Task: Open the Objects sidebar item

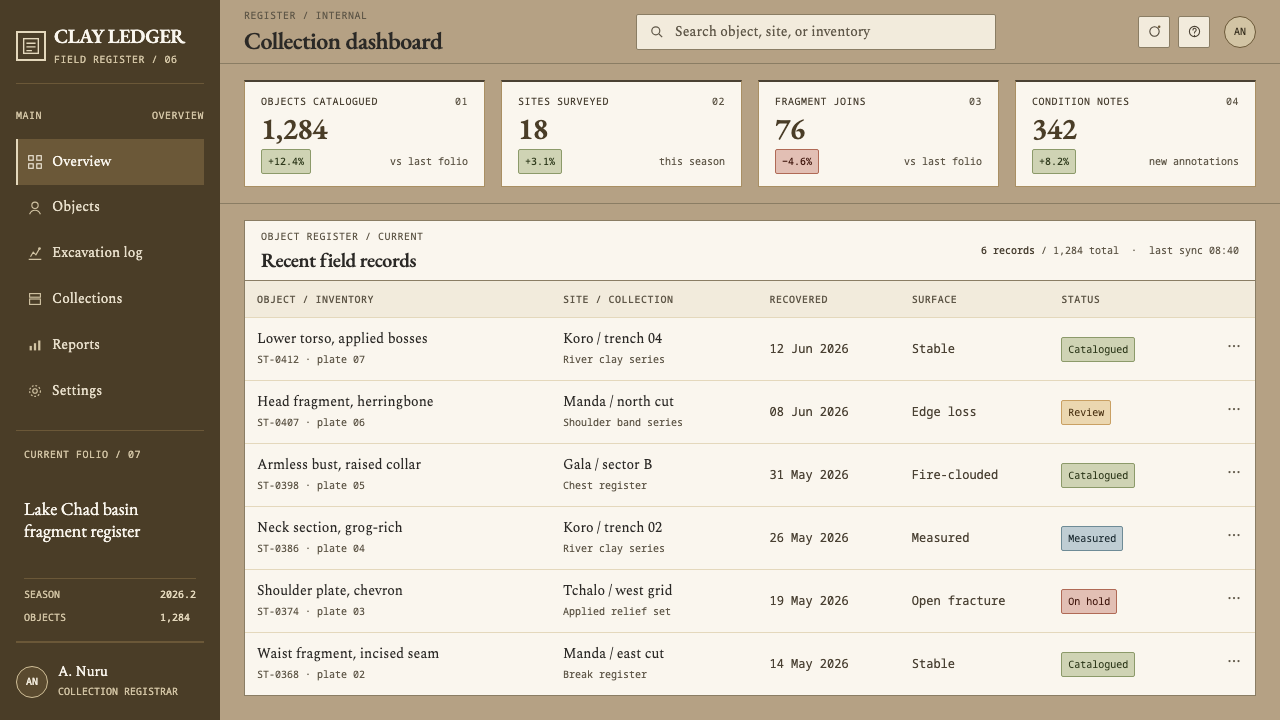Action: tap(110, 207)
